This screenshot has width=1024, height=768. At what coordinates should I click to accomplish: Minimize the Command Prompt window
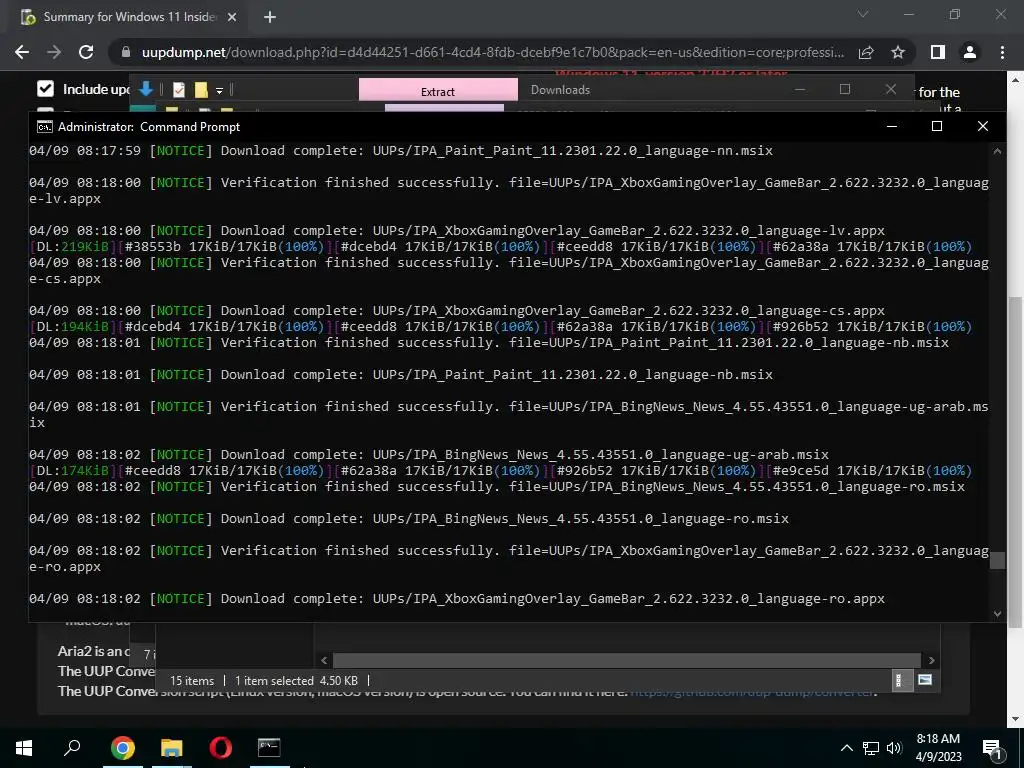click(x=892, y=126)
